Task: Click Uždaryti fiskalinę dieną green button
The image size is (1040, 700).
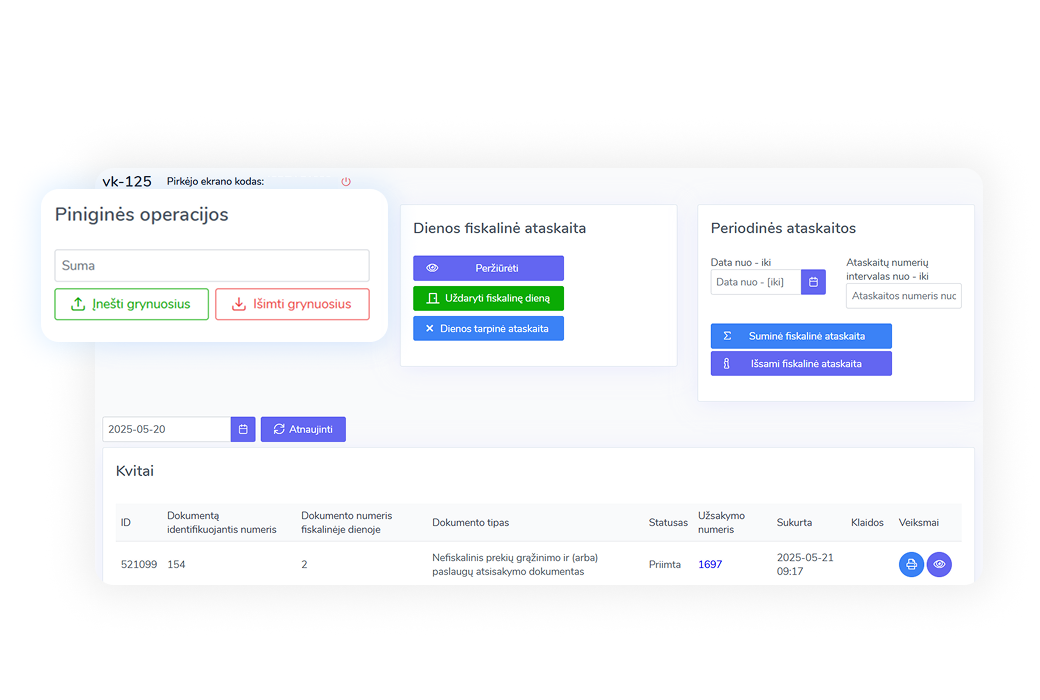Action: coord(488,298)
